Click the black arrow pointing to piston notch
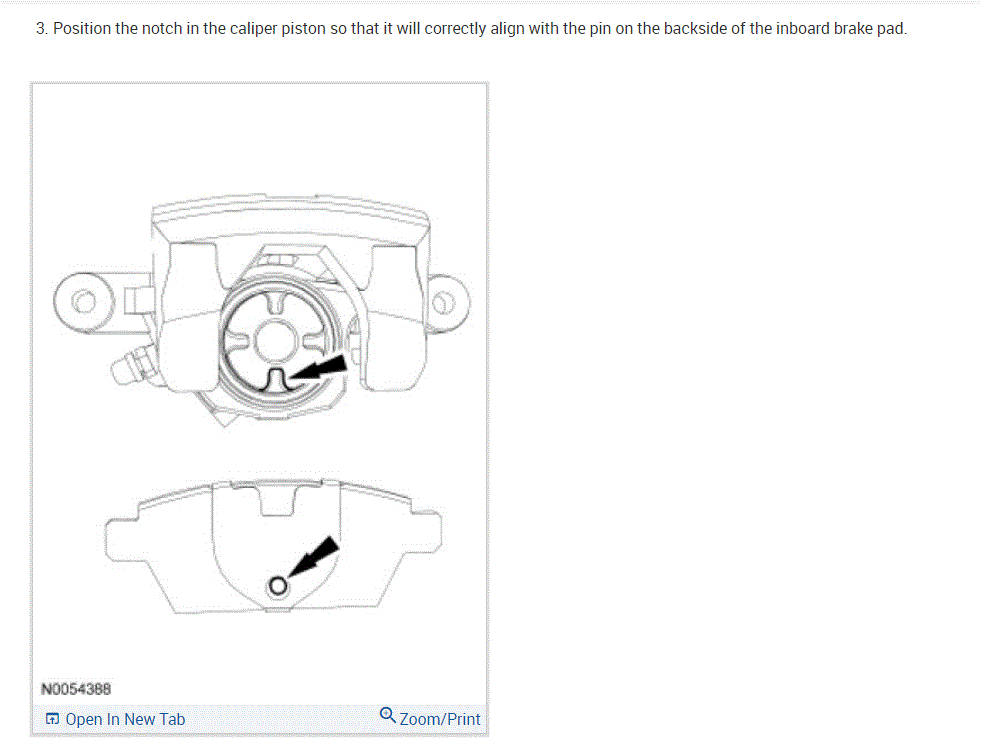 (x=319, y=368)
